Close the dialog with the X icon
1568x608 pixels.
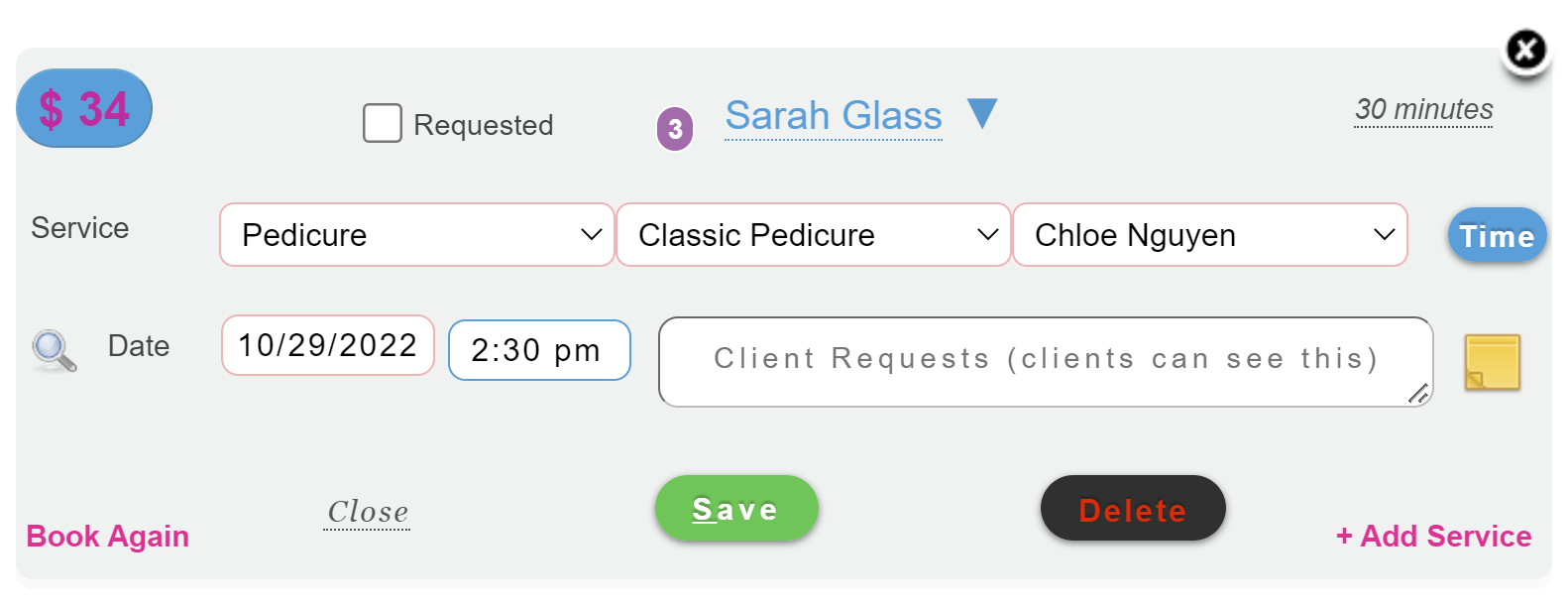click(x=1525, y=50)
